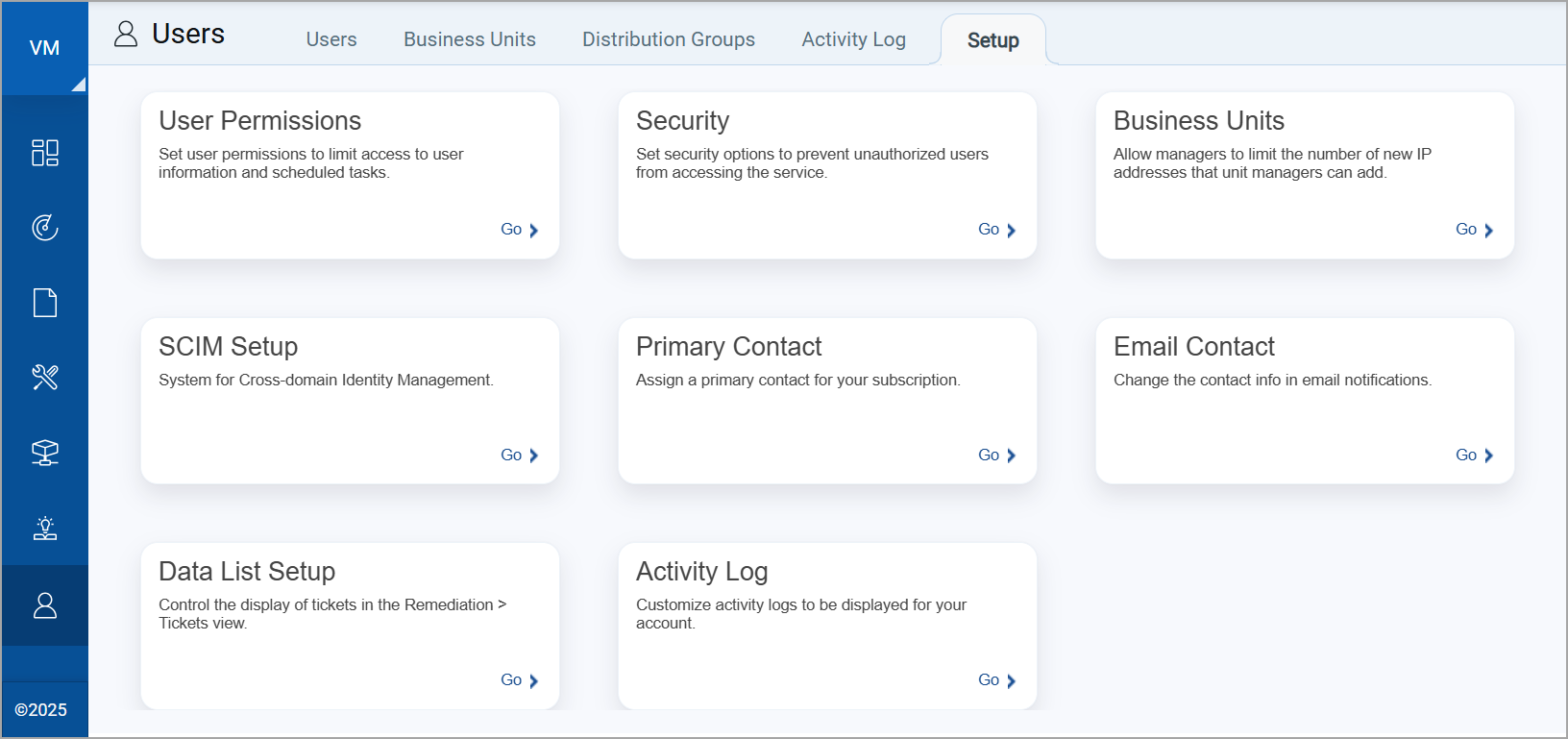Open the Business Units tab

[470, 39]
